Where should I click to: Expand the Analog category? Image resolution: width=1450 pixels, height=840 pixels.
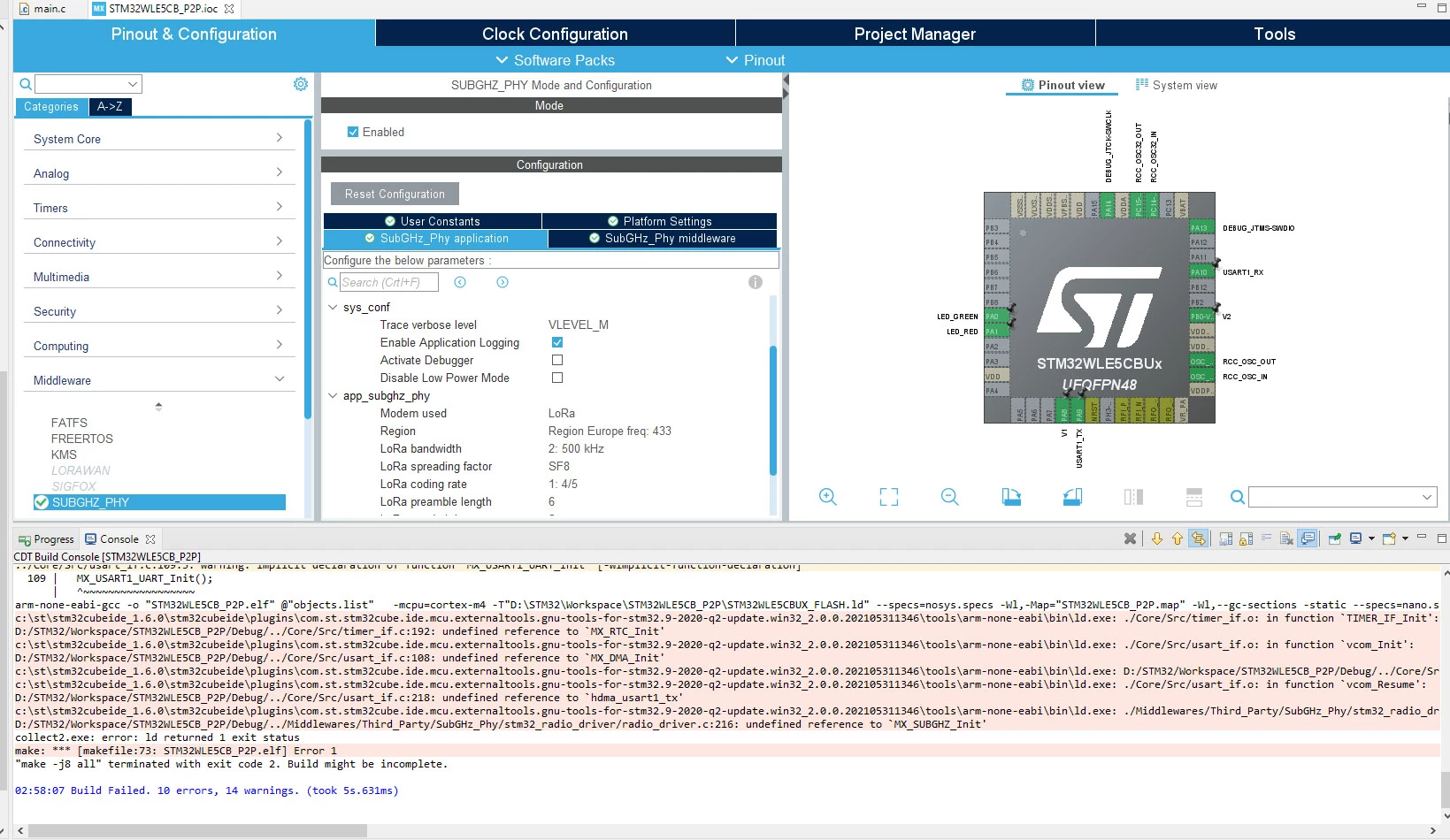pos(159,173)
